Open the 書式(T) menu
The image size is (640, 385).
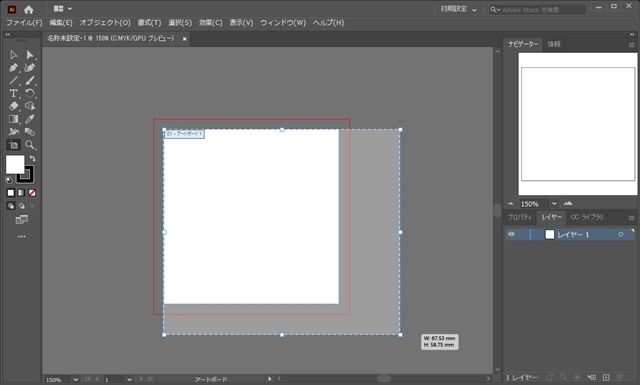tap(149, 23)
